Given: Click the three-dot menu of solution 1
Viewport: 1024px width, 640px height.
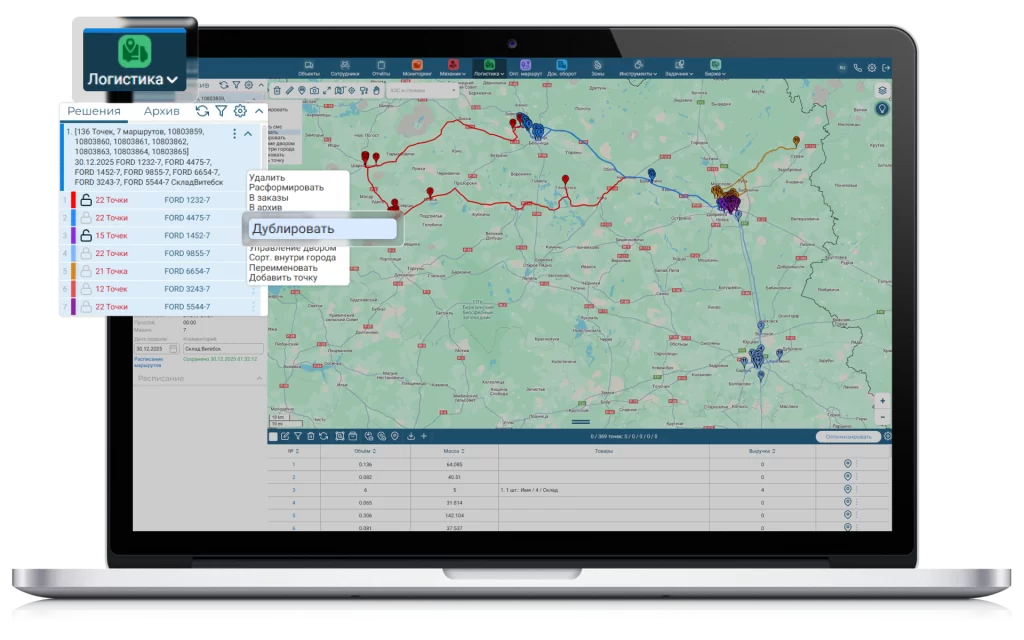Looking at the screenshot, I should click(235, 134).
